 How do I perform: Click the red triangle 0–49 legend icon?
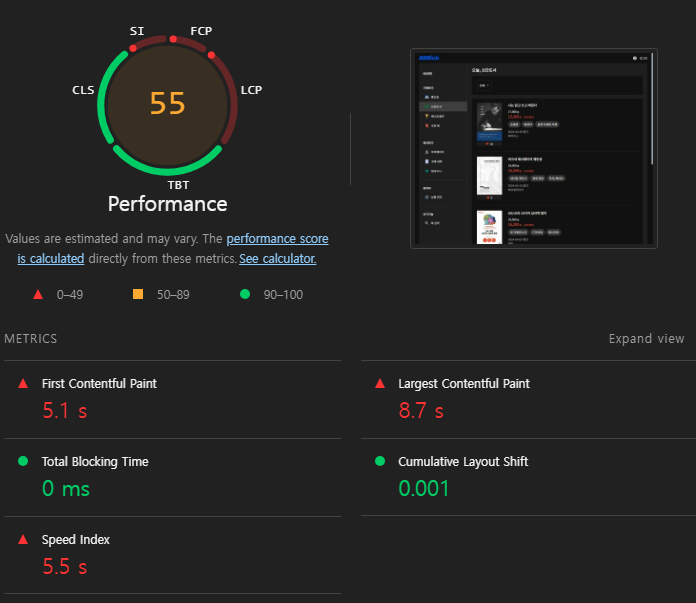(x=38, y=294)
